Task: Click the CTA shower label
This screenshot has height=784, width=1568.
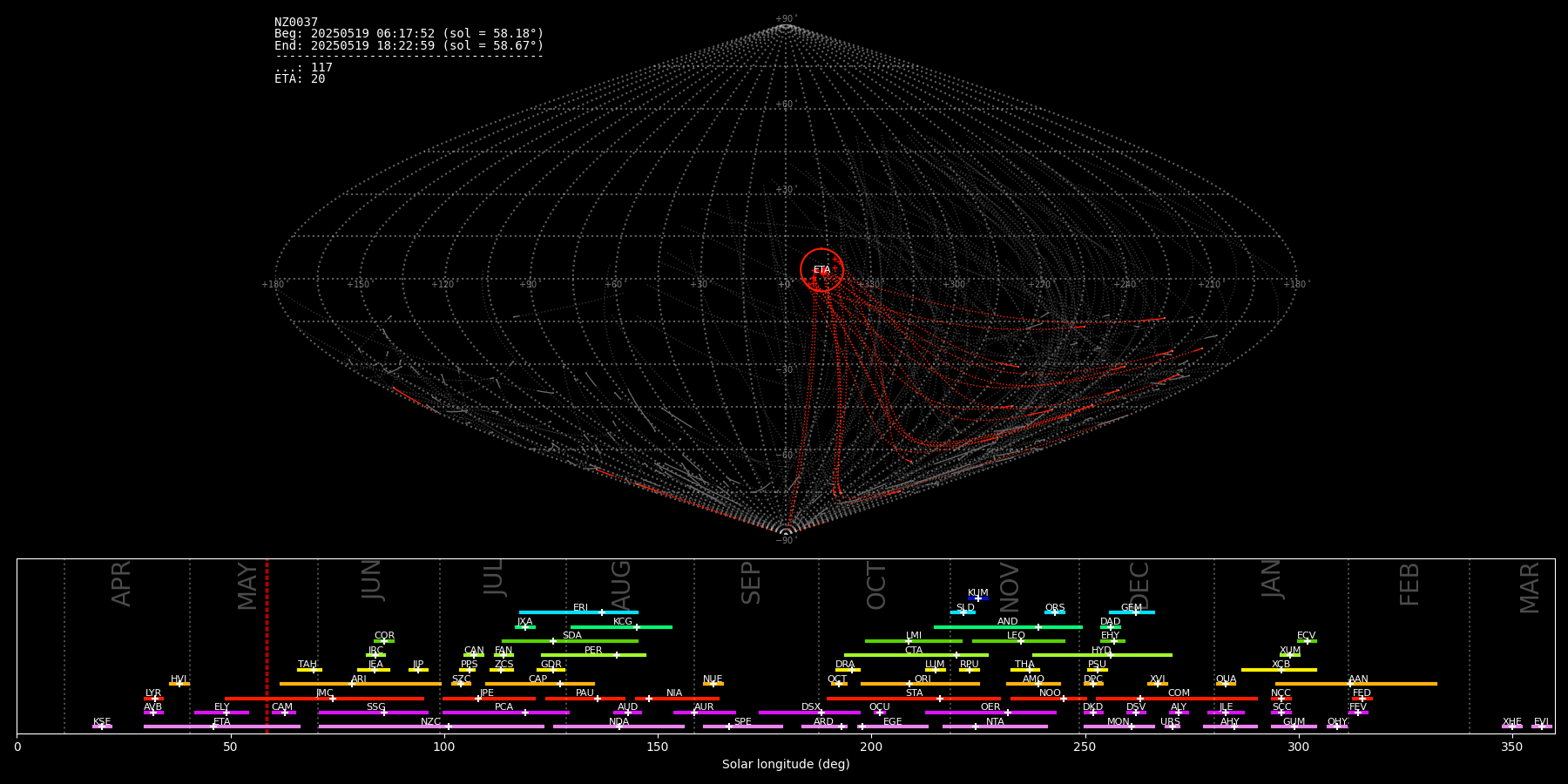Action: coord(913,651)
